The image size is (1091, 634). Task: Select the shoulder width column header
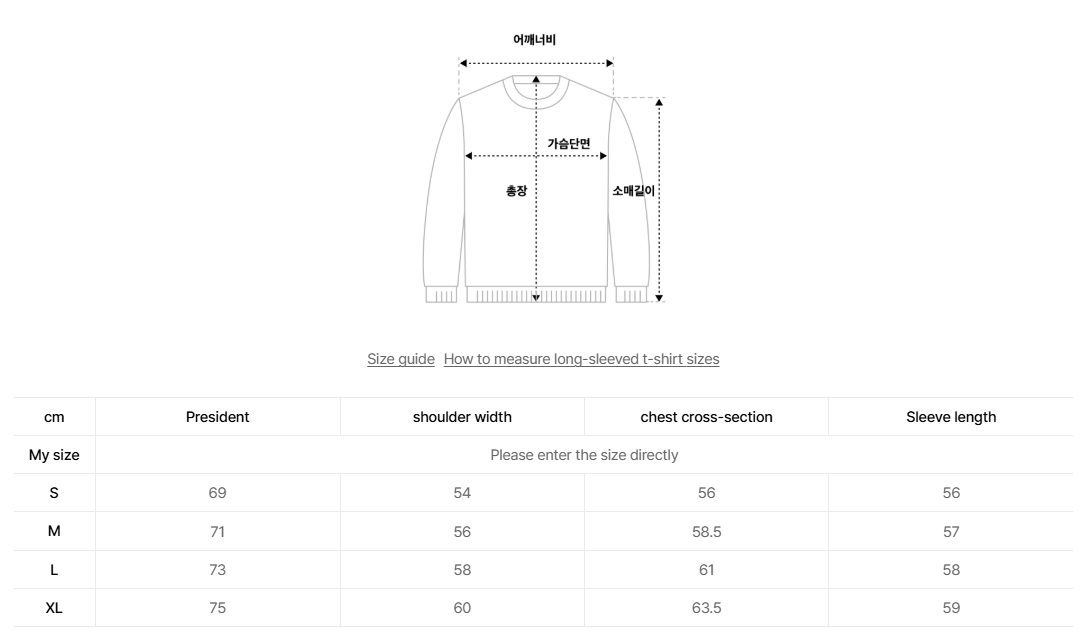point(462,417)
